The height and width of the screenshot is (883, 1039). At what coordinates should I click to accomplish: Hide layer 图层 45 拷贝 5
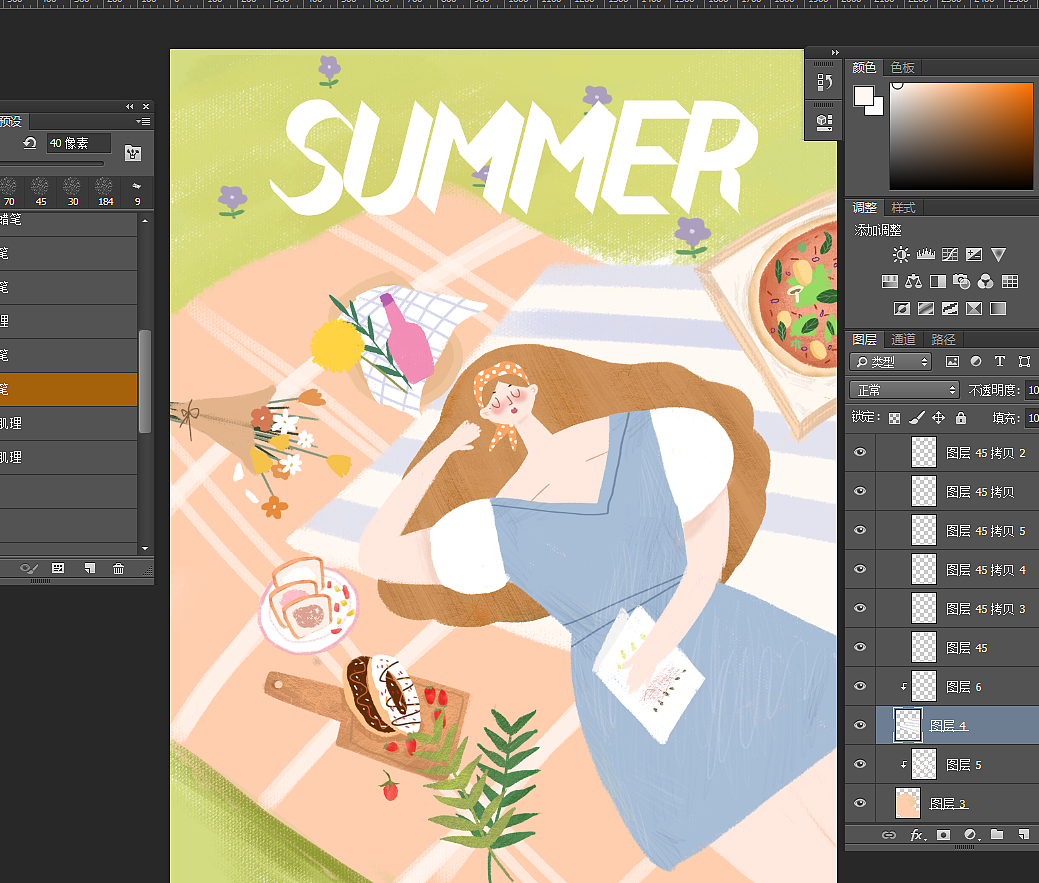tap(860, 530)
